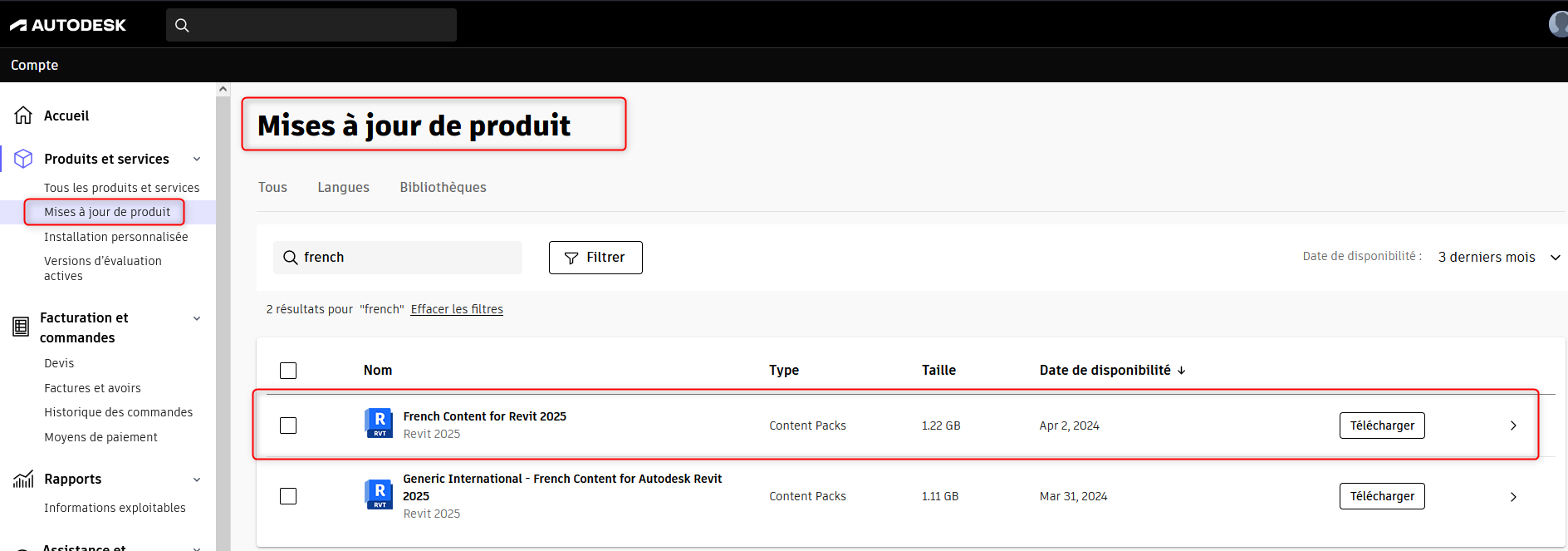Click Télécharger for French Content for Revit 2025
This screenshot has width=1568, height=551.
tap(1381, 426)
